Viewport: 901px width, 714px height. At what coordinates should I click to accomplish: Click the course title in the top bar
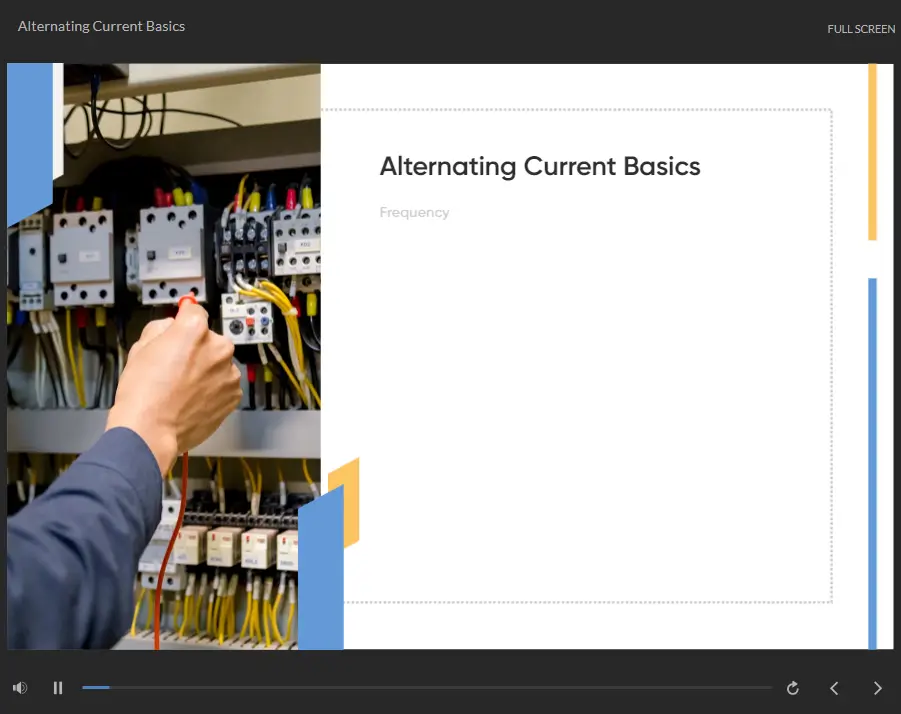tap(101, 26)
